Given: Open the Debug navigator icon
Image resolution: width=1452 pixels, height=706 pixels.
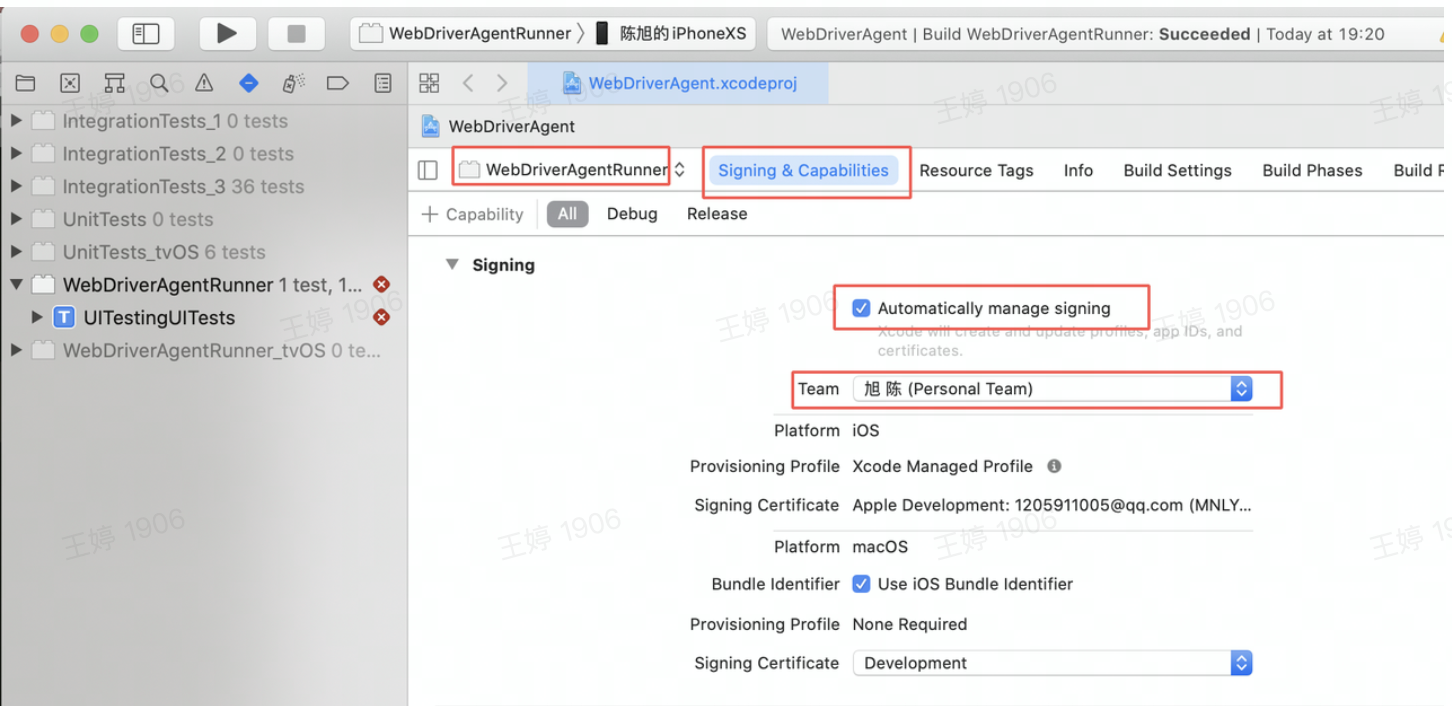Looking at the screenshot, I should (x=293, y=83).
